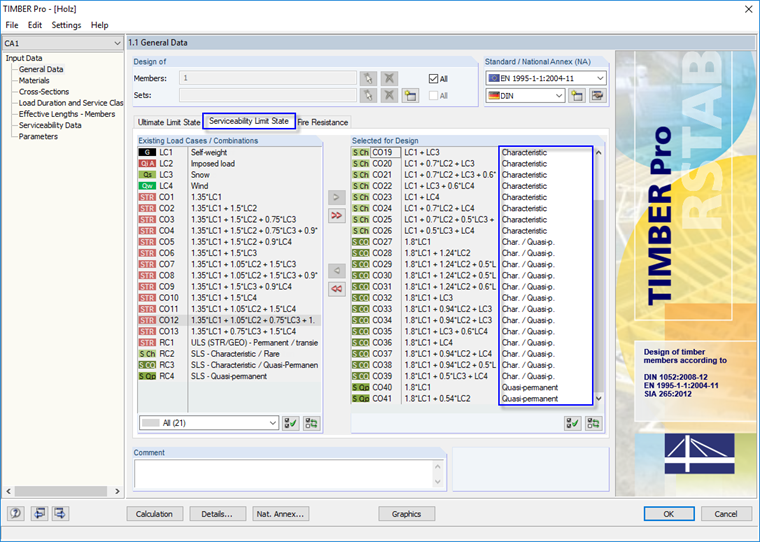Select all existing load cases icon
The width and height of the screenshot is (760, 542).
click(291, 423)
